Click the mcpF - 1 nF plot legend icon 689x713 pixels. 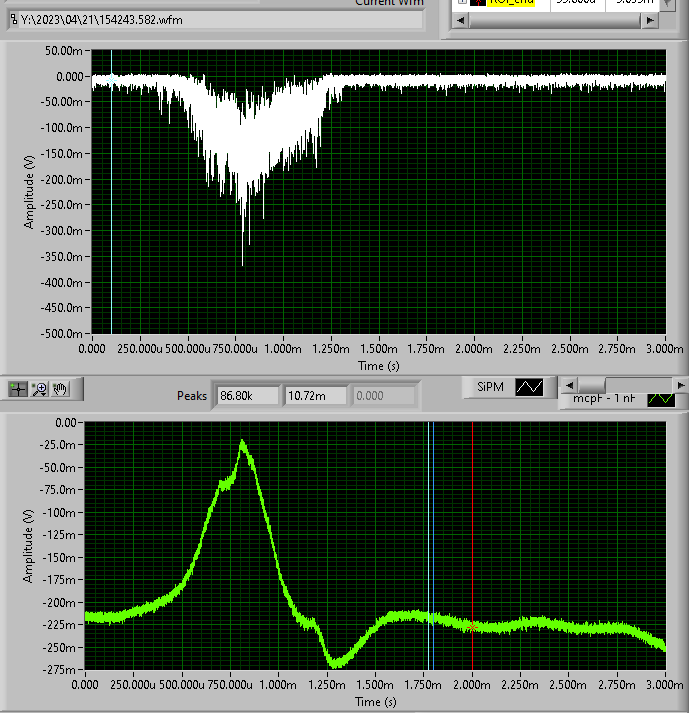661,399
